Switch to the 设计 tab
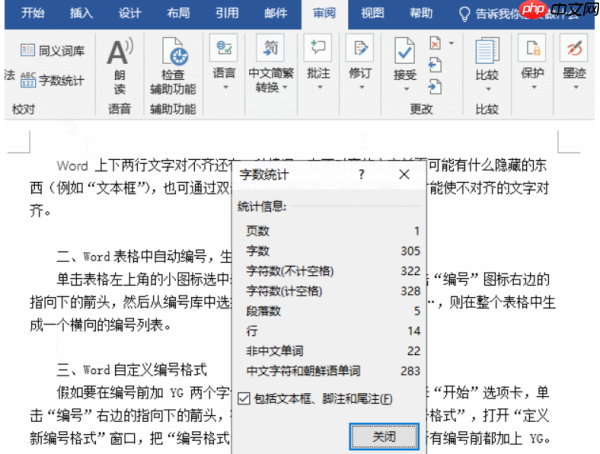The width and height of the screenshot is (600, 454). coord(130,13)
